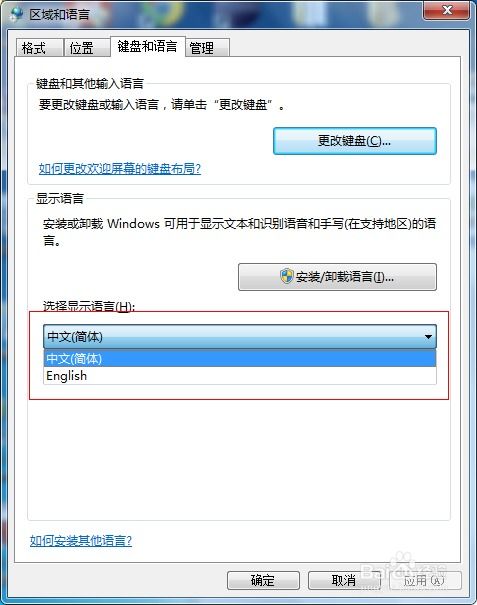Collapse the display language dropdown via its arrow

coord(428,337)
